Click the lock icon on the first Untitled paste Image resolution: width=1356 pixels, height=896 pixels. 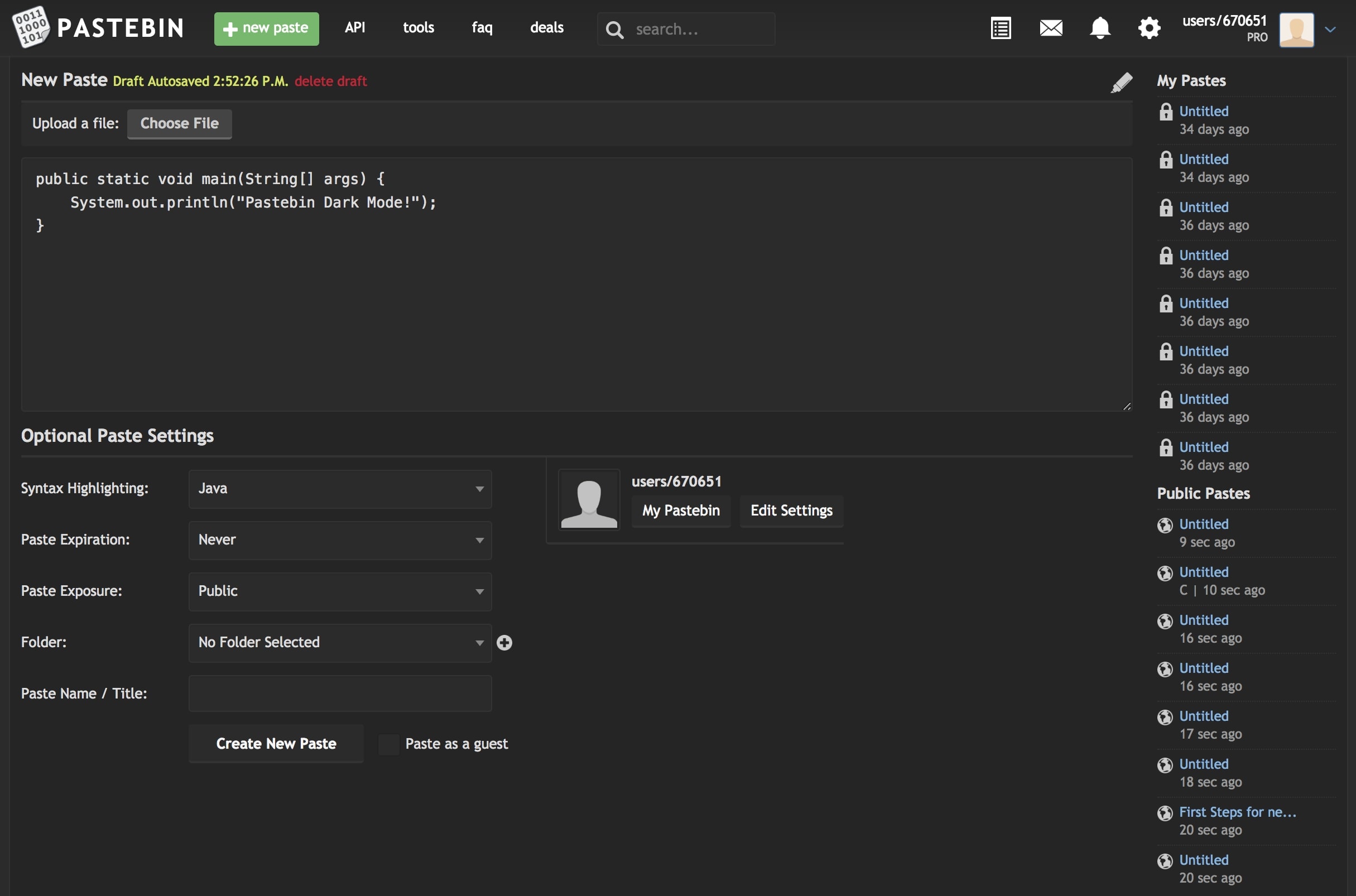point(1167,111)
